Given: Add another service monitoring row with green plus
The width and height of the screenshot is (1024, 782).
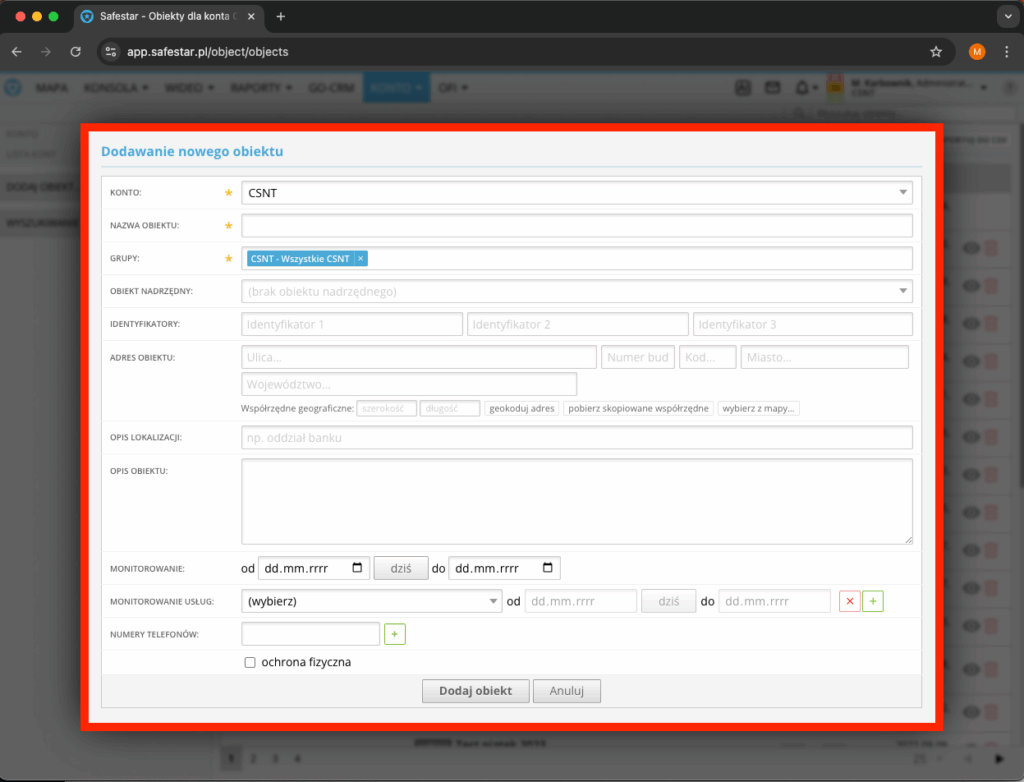Looking at the screenshot, I should click(872, 601).
